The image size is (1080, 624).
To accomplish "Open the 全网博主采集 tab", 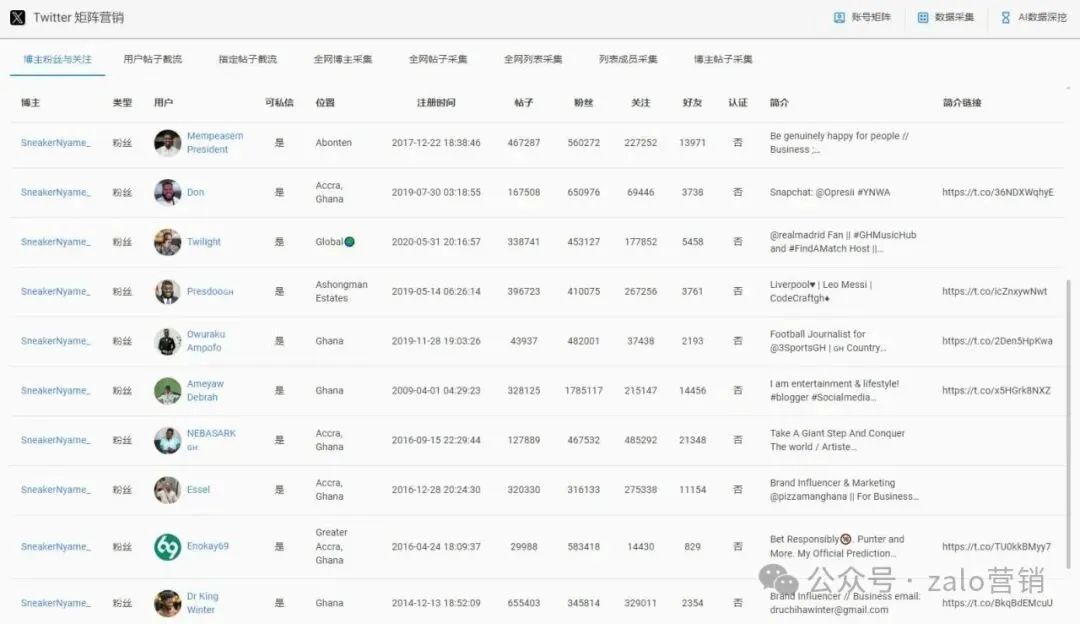I will point(344,60).
